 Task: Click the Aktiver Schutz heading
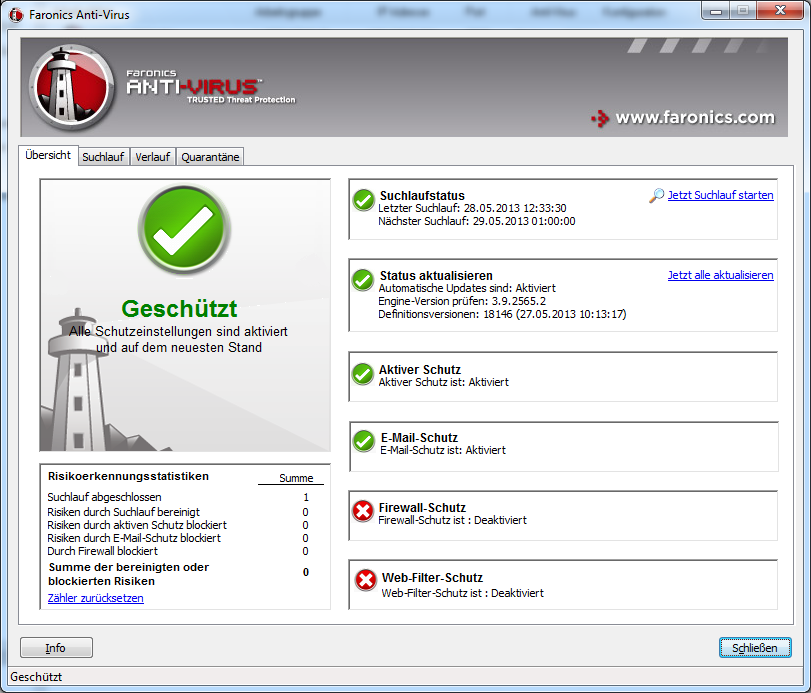click(x=419, y=370)
